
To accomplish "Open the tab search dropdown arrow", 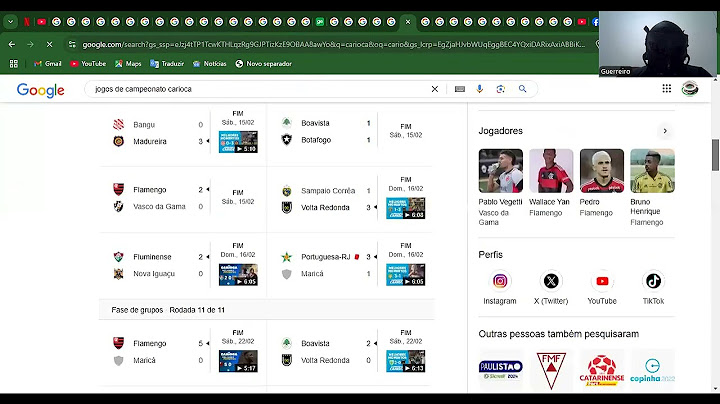I will [10, 22].
